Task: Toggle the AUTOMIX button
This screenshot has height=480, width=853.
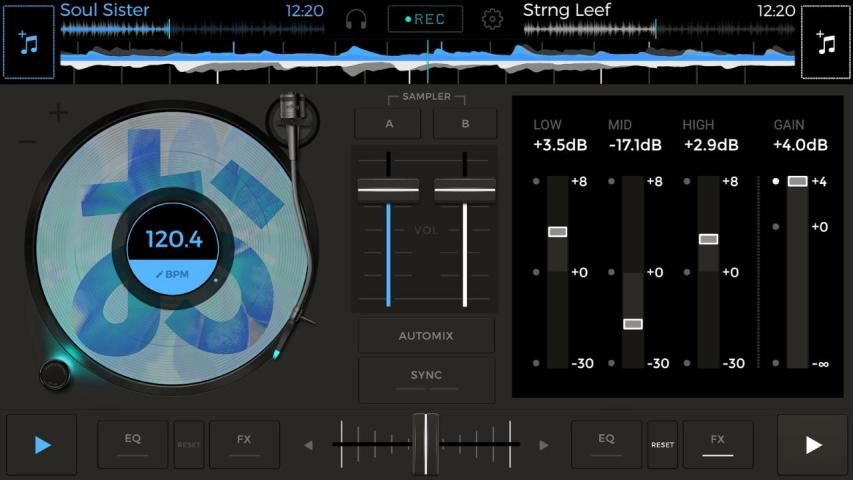Action: tap(426, 336)
